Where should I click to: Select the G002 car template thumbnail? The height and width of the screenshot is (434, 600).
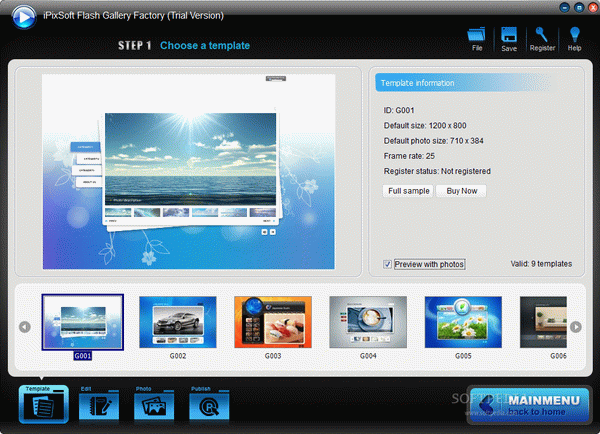pos(178,322)
